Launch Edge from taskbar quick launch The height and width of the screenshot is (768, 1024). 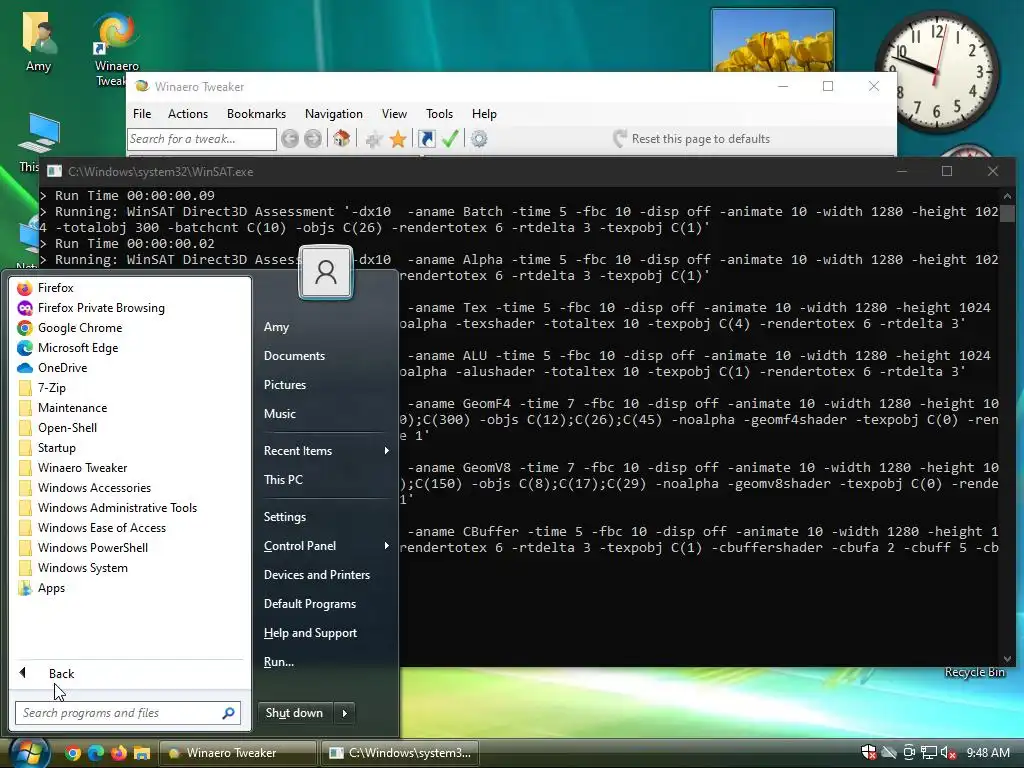tap(96, 753)
